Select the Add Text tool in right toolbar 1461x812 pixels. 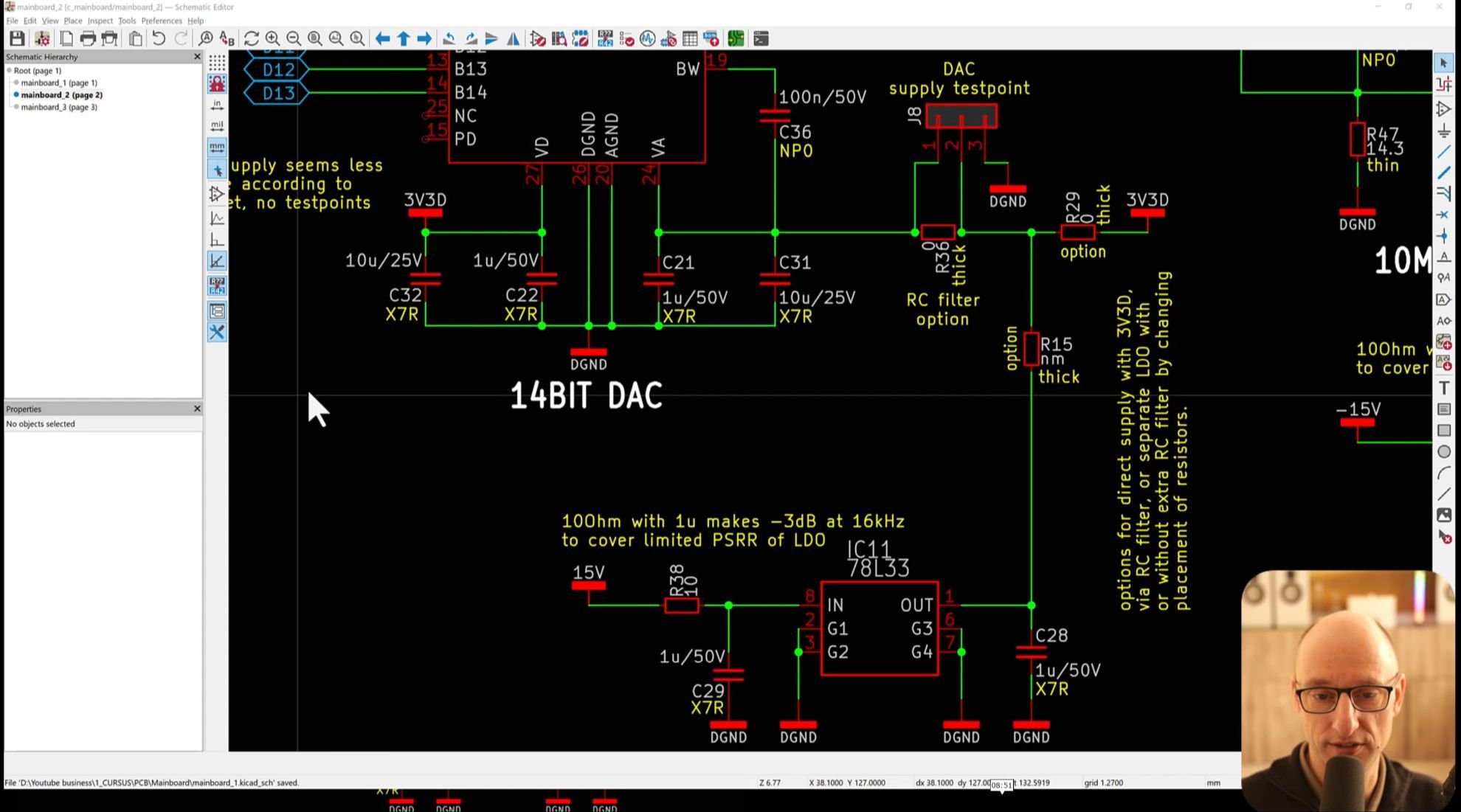(1444, 388)
